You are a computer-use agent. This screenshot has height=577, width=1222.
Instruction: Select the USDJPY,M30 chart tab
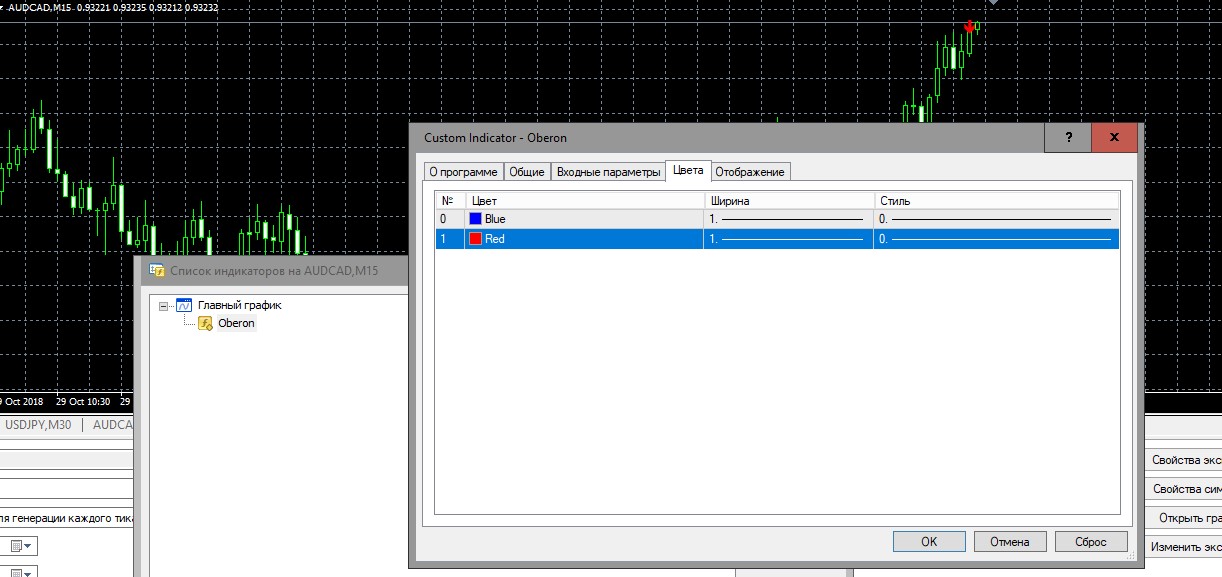38,425
